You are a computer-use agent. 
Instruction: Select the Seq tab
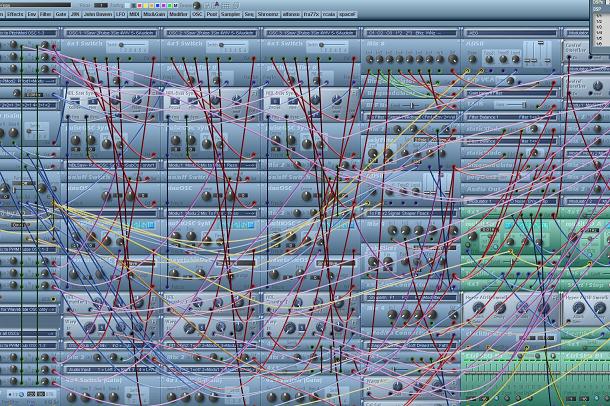pyautogui.click(x=249, y=14)
